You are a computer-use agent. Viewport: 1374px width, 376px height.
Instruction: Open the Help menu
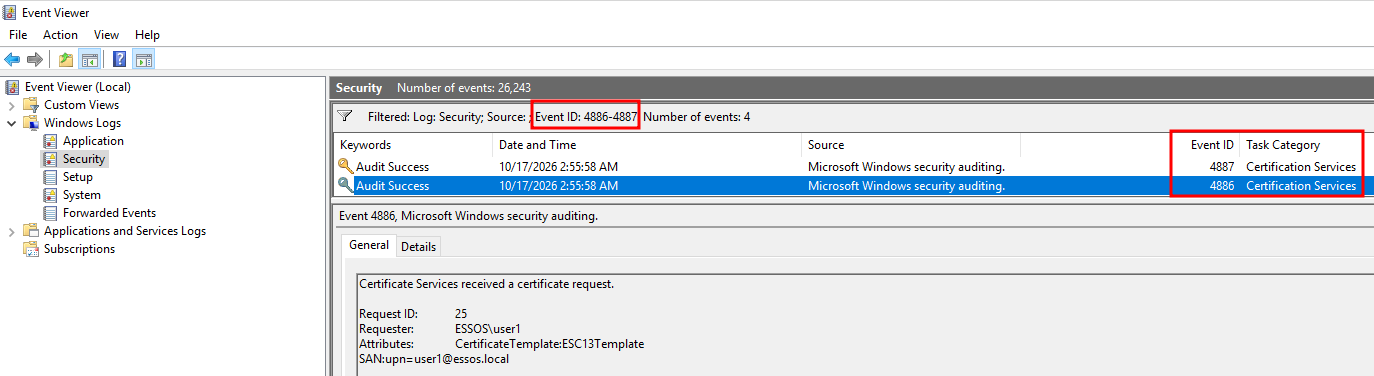pos(147,35)
